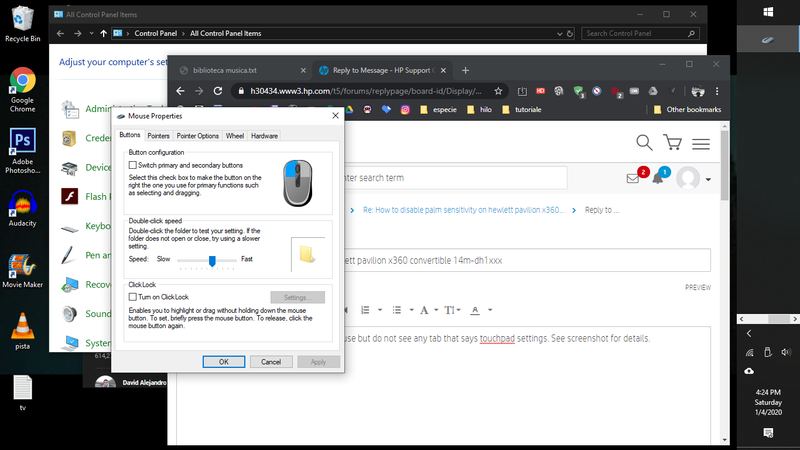Reload the HP Support page in Chrome

click(218, 91)
